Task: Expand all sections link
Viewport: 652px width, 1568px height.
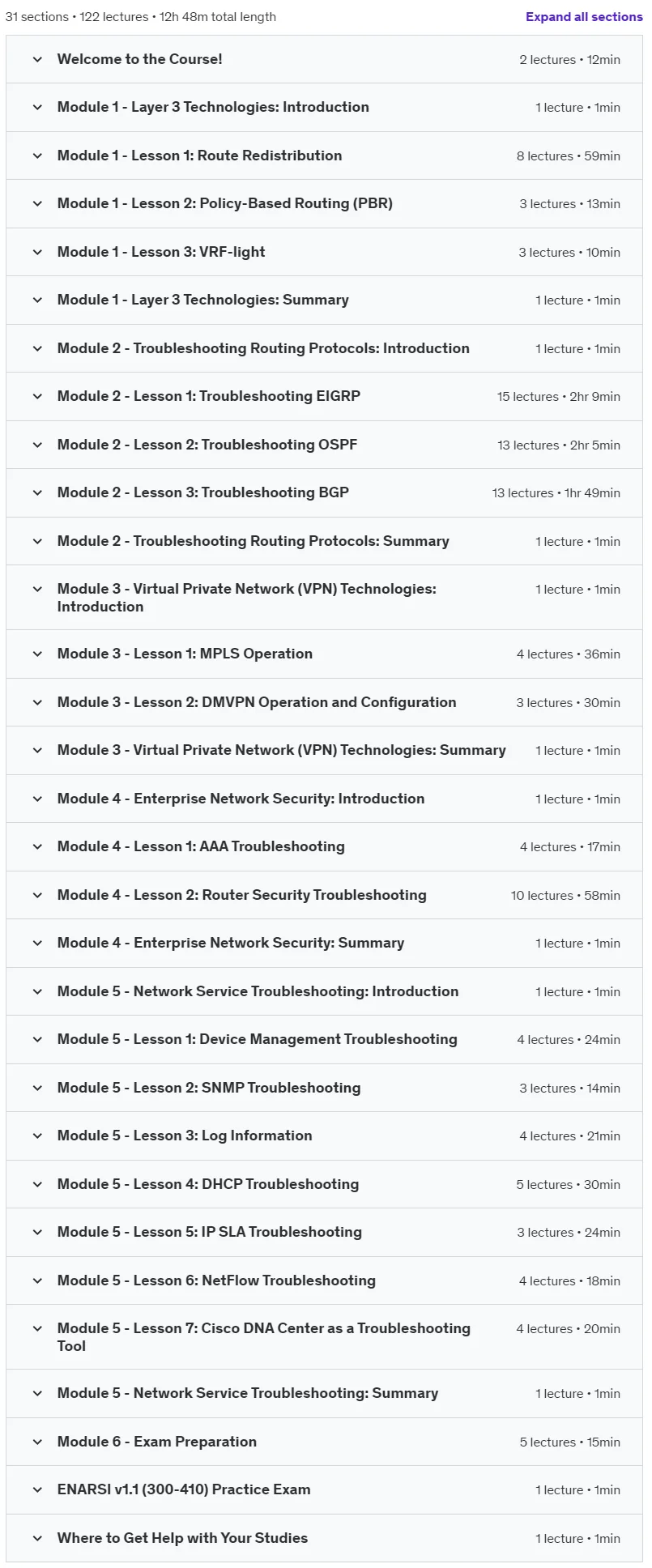Action: coord(584,16)
